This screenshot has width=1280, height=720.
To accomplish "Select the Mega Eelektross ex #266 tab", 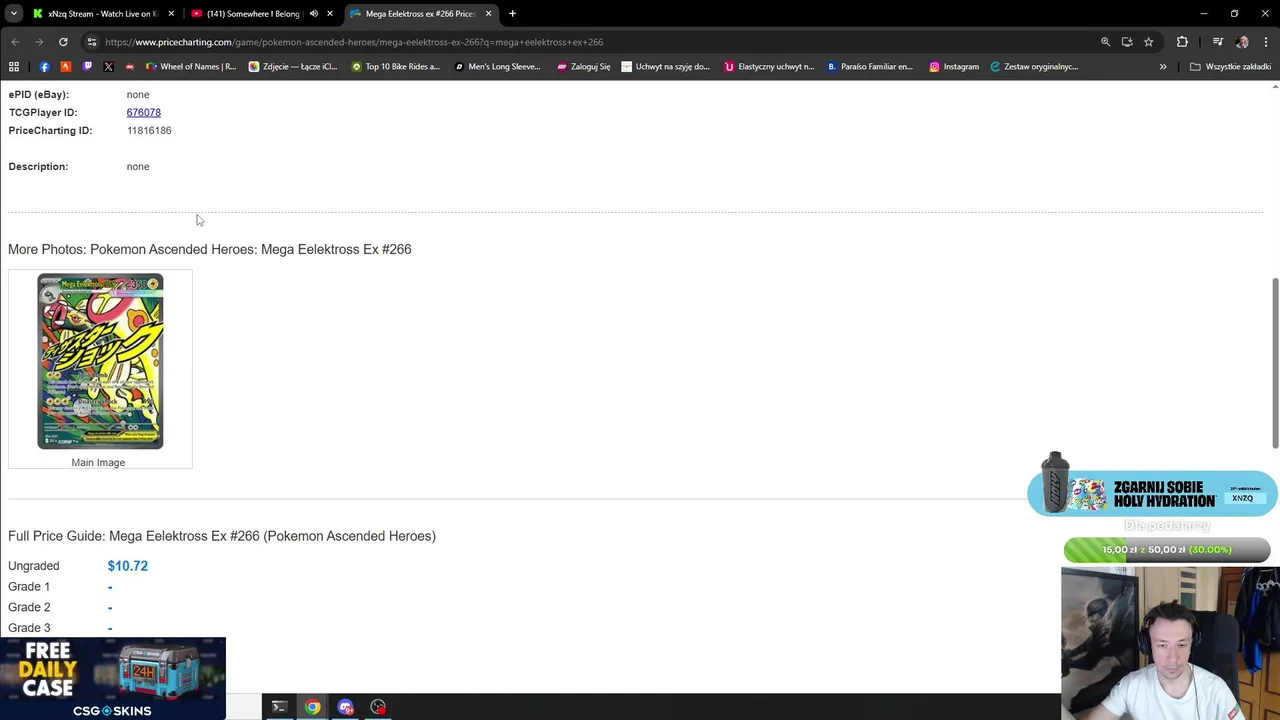I will tap(419, 13).
